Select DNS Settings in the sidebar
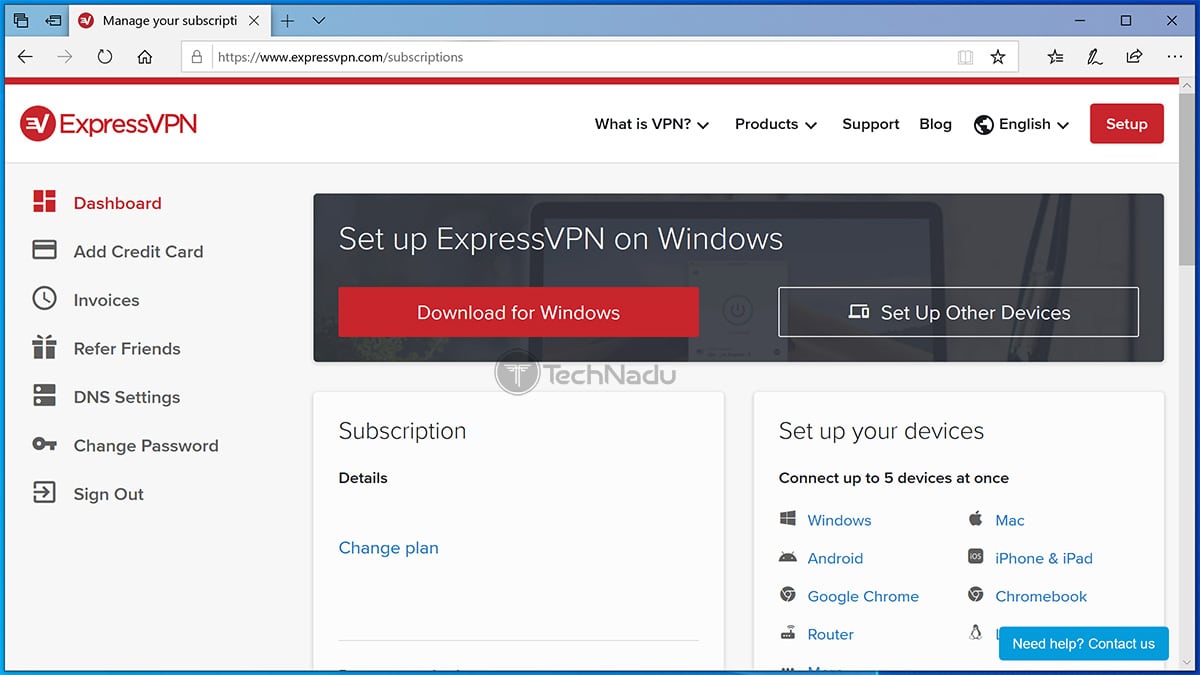The image size is (1200, 675). tap(127, 397)
